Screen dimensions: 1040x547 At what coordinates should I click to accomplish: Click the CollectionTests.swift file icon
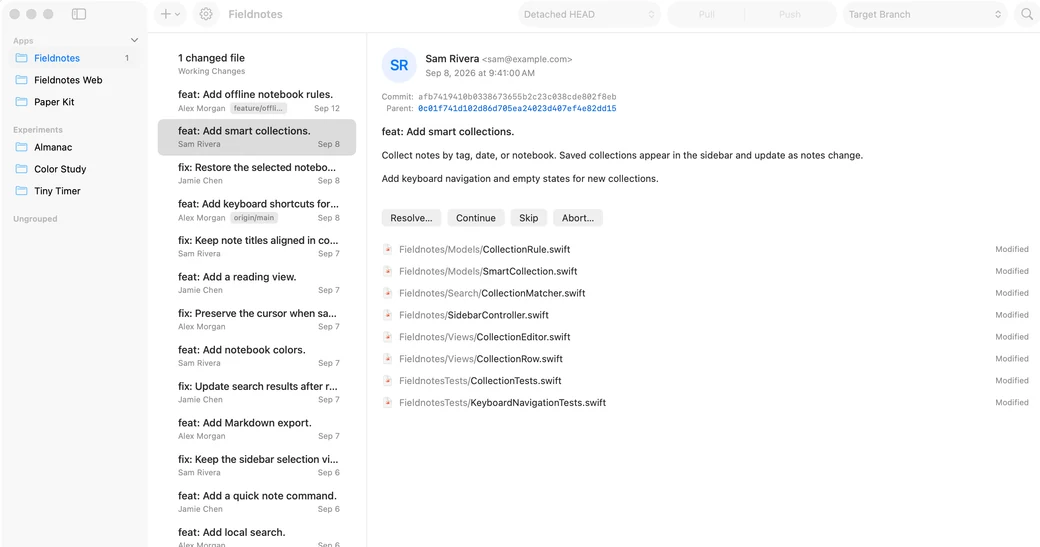point(387,381)
